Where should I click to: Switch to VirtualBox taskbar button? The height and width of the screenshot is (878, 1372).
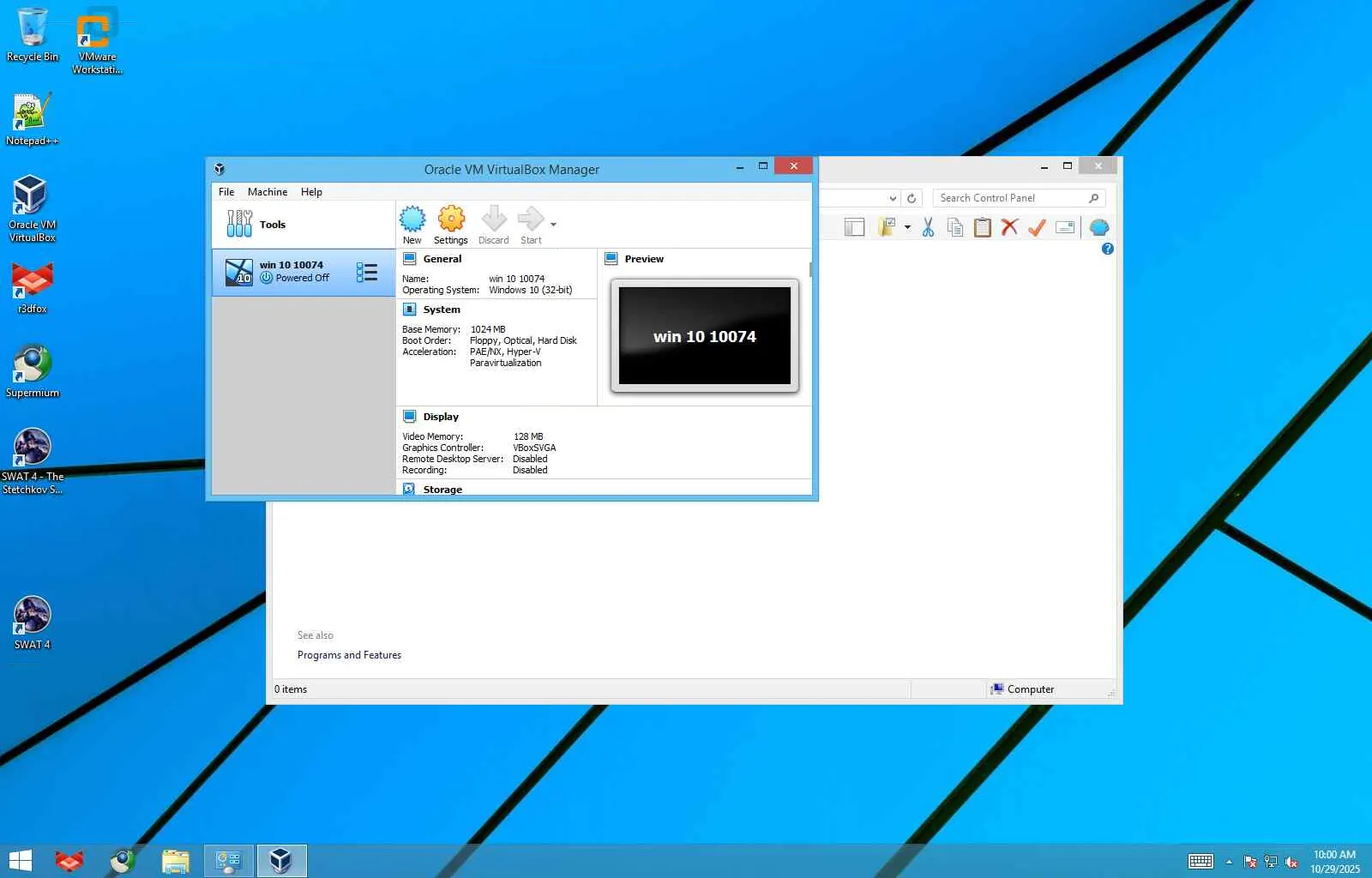281,861
